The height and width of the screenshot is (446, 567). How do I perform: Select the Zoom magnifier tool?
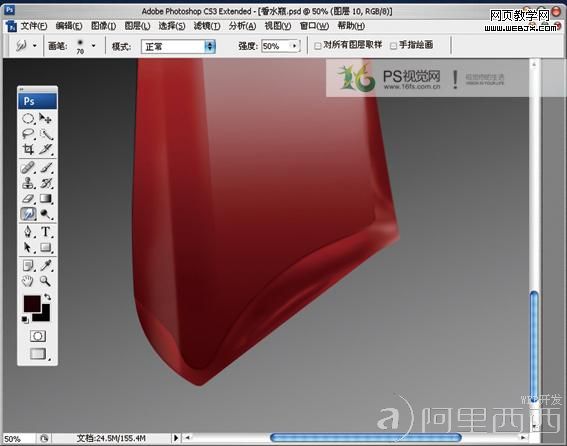(46, 281)
